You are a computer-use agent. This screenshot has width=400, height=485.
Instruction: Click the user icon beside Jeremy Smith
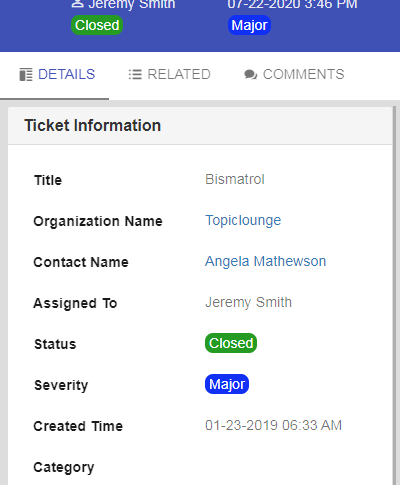point(77,4)
